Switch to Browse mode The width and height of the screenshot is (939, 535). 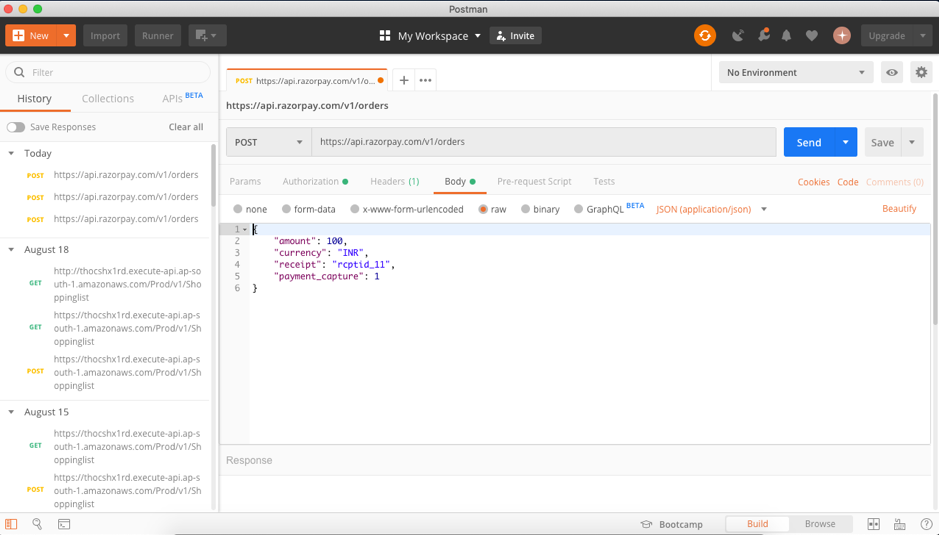pyautogui.click(x=820, y=524)
